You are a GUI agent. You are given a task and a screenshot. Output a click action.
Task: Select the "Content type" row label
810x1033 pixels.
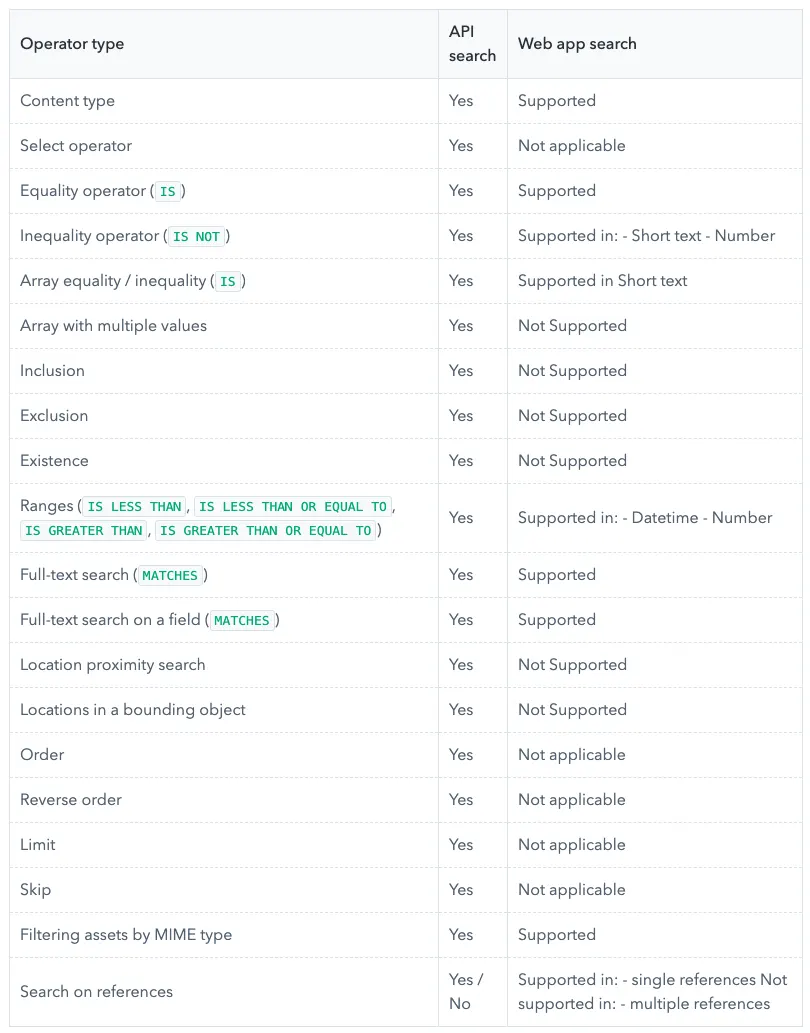(67, 101)
